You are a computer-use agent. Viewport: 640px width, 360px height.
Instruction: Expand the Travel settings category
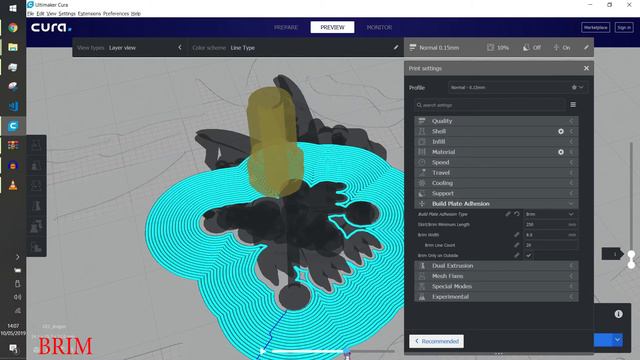496,173
